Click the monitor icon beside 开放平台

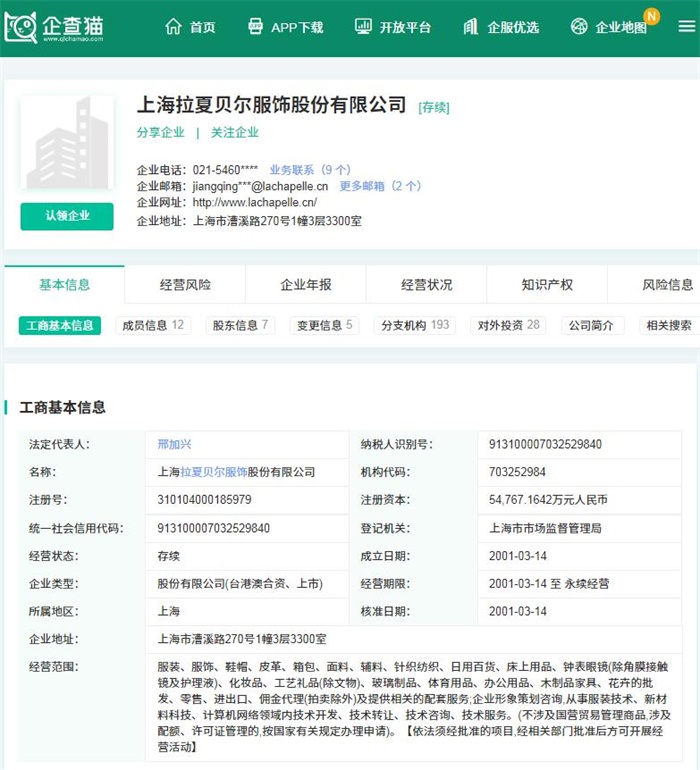363,27
